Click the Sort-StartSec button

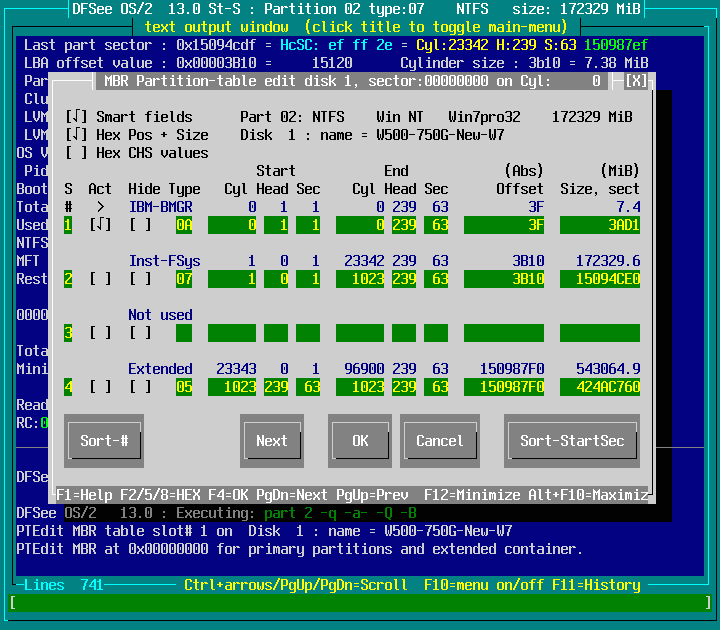pyautogui.click(x=572, y=441)
